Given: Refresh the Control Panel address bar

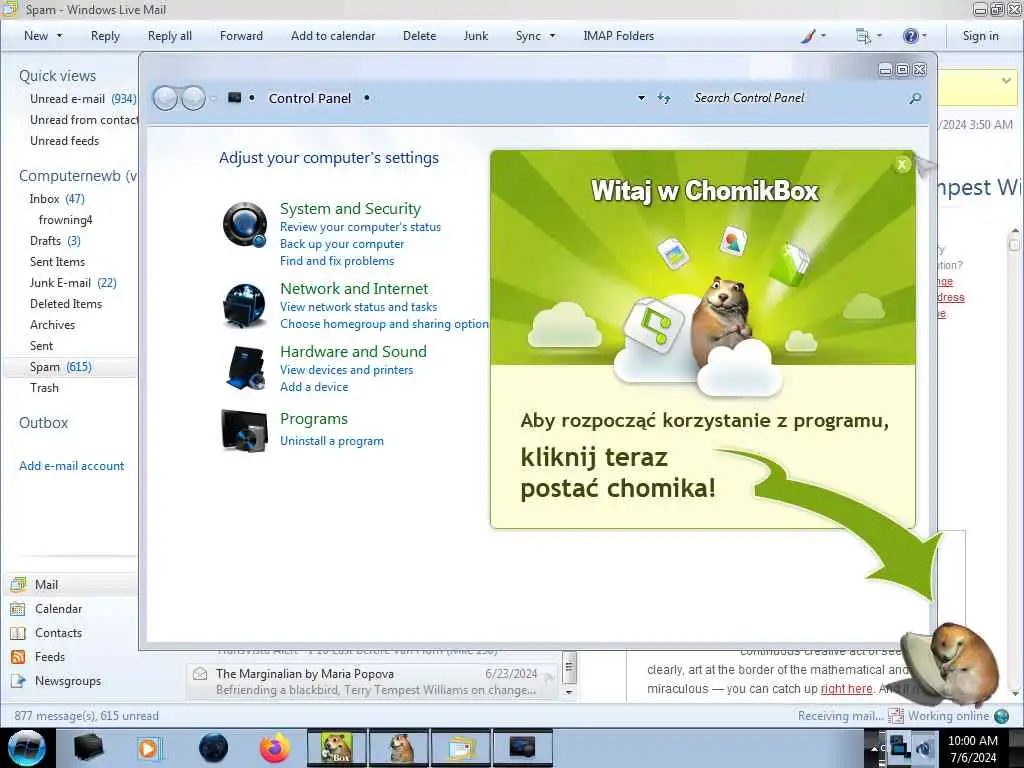Looking at the screenshot, I should (664, 99).
